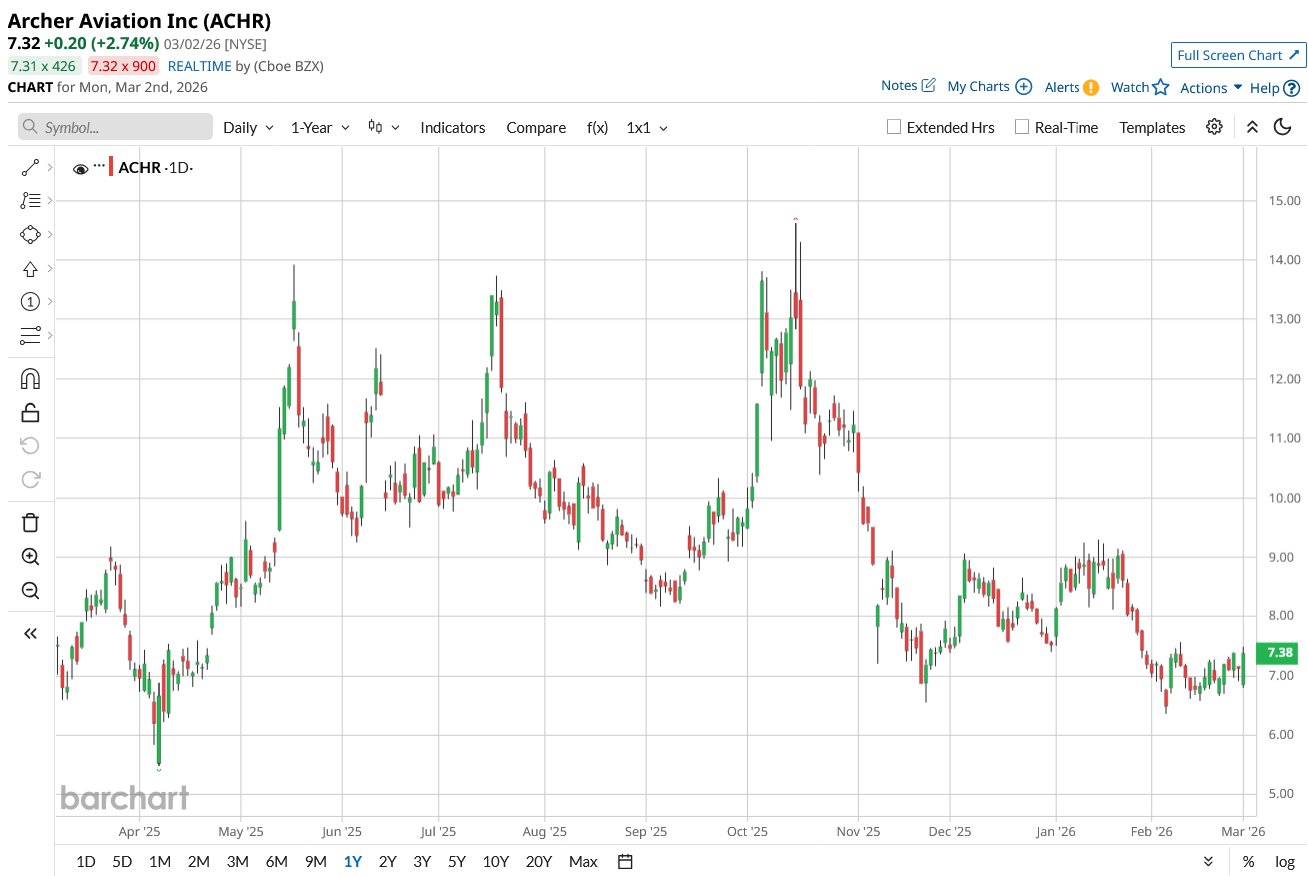This screenshot has width=1308, height=876.
Task: Toggle dark mode with moon icon
Action: (1283, 127)
